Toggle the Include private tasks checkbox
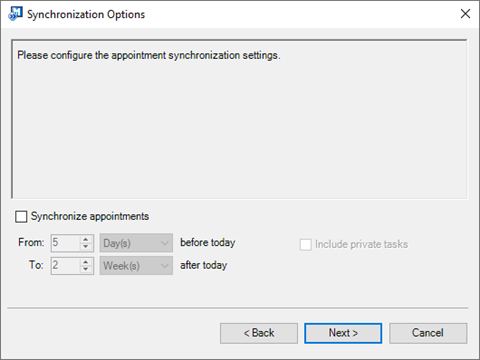The image size is (480, 360). (305, 244)
